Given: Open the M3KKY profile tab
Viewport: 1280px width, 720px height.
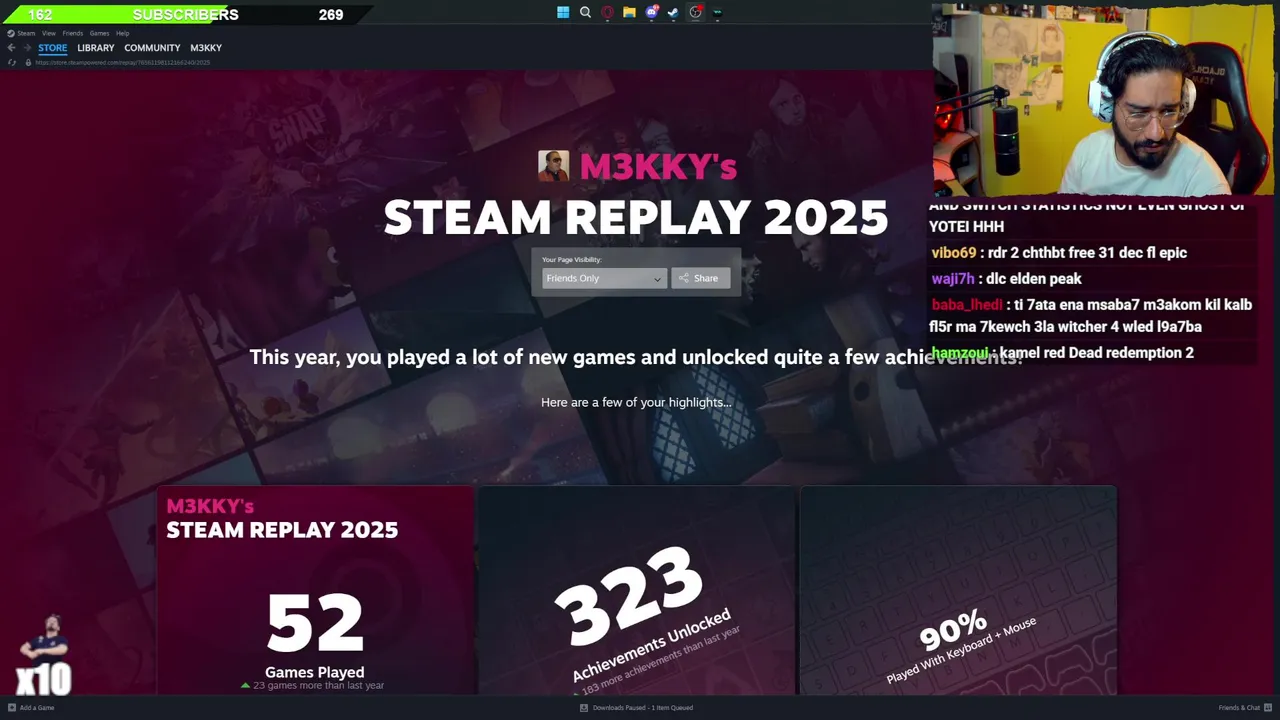Looking at the screenshot, I should tap(206, 48).
